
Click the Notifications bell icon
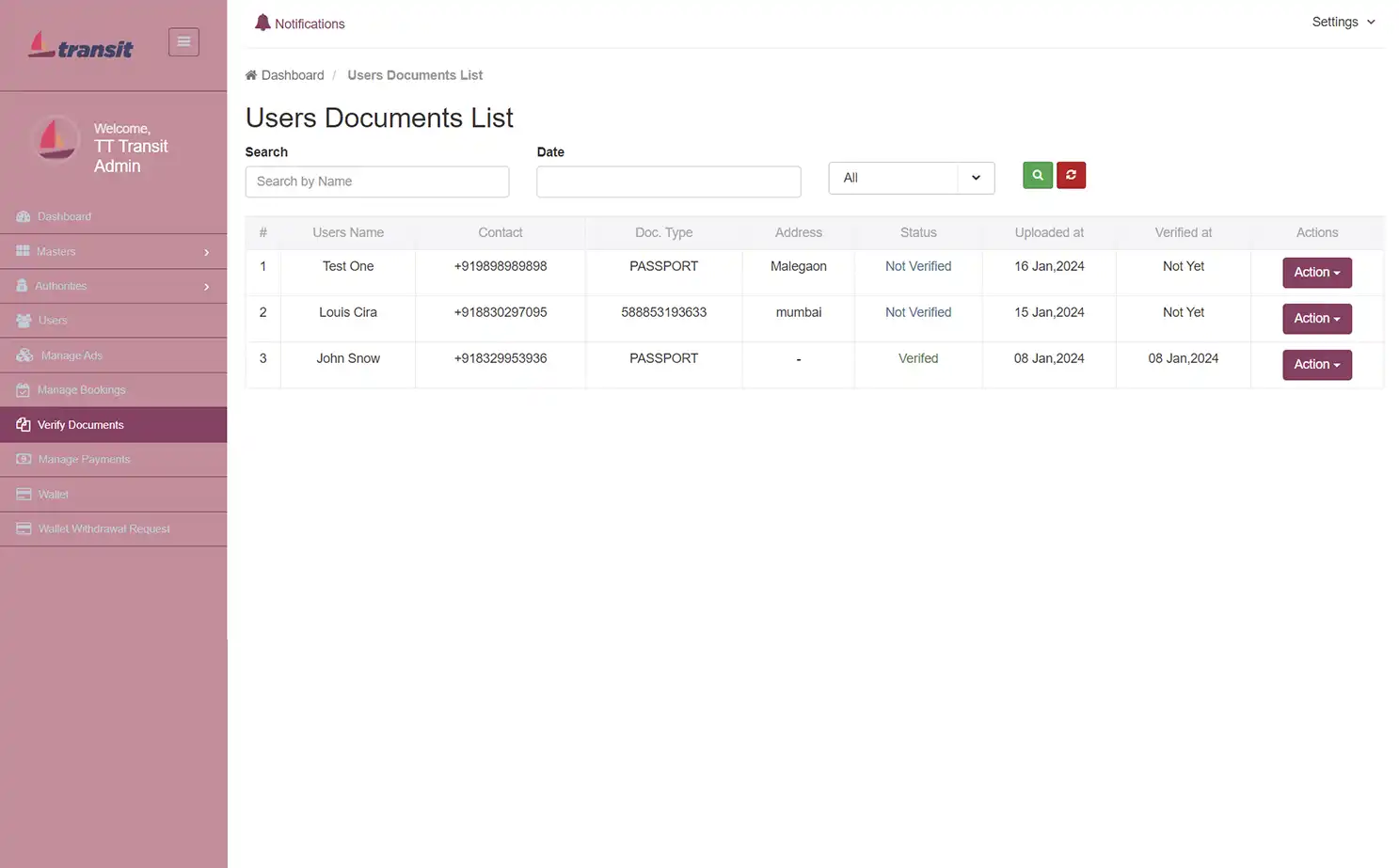click(x=262, y=22)
